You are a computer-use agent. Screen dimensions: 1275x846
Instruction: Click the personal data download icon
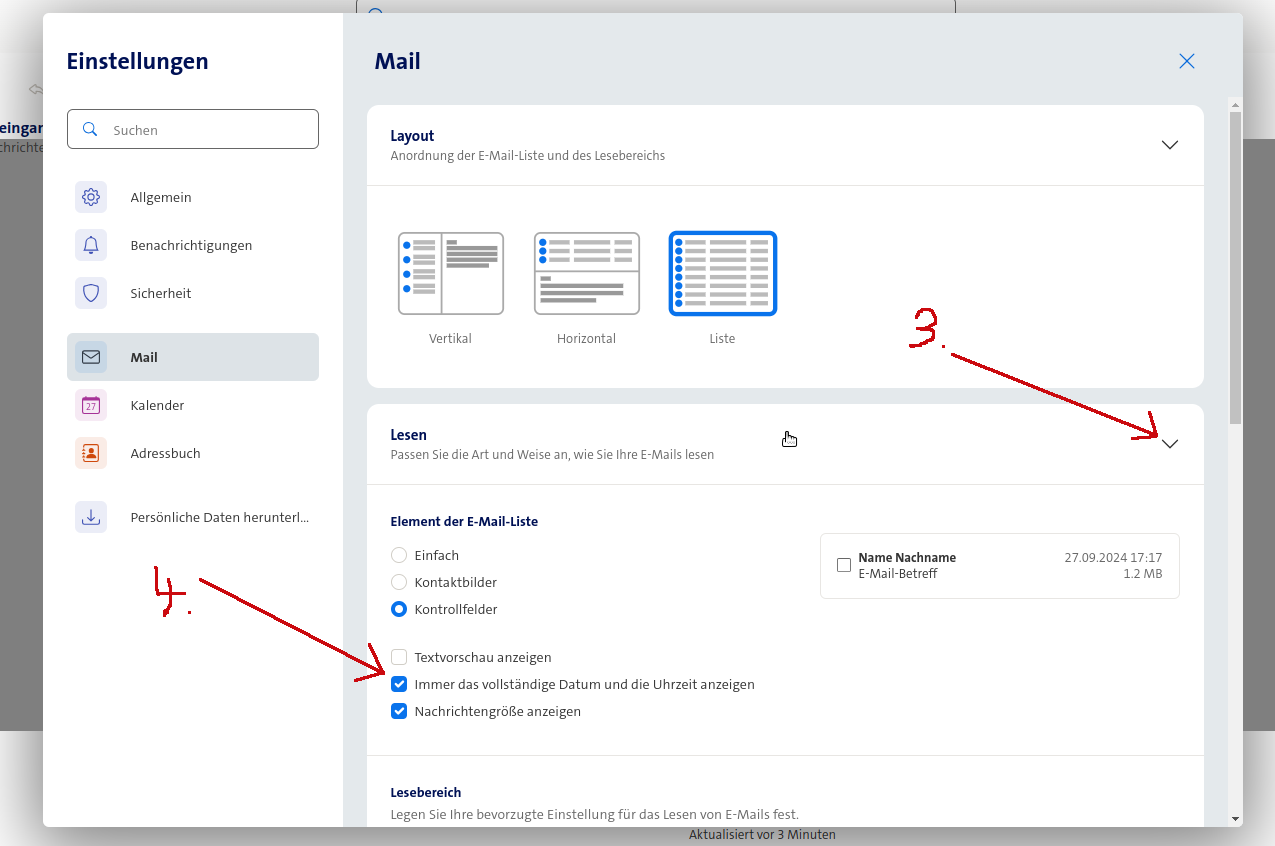pos(91,517)
